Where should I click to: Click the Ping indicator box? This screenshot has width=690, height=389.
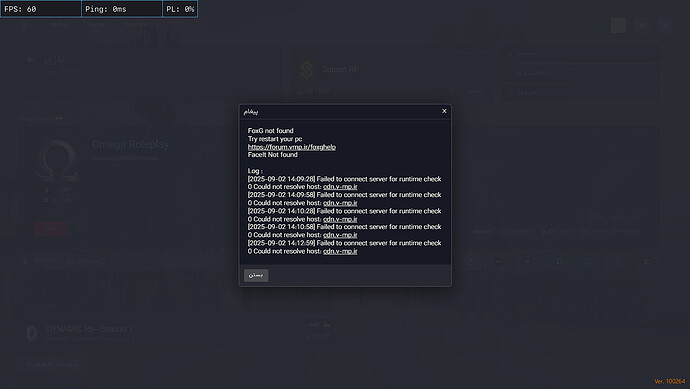122,9
